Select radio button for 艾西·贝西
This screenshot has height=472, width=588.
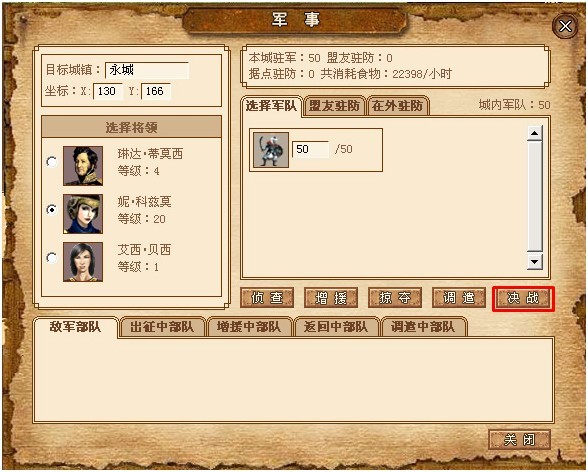point(52,258)
